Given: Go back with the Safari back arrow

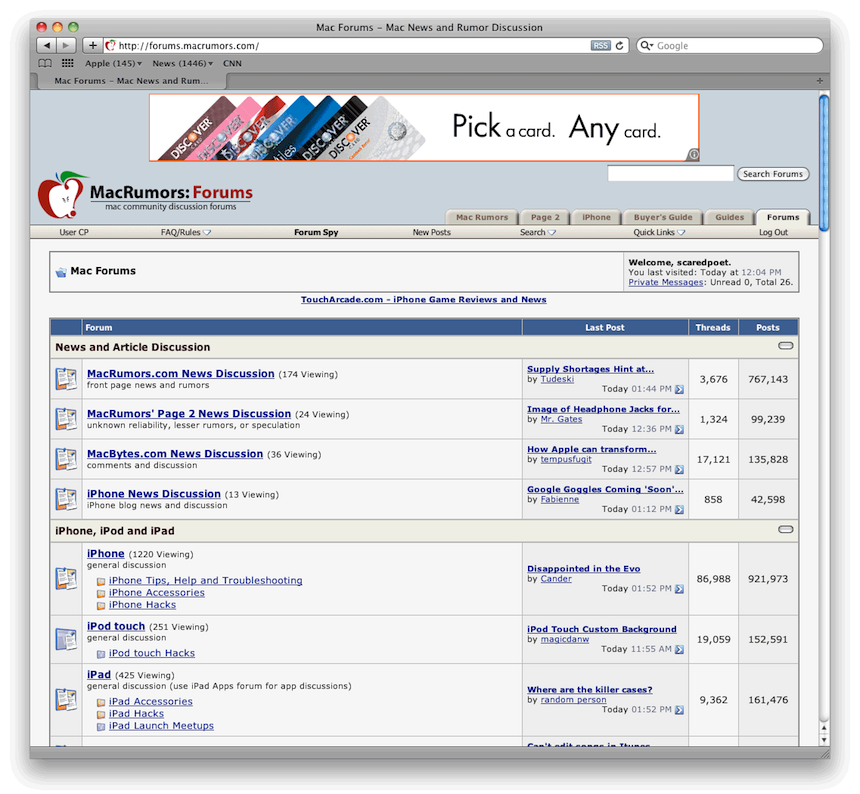Looking at the screenshot, I should 47,46.
